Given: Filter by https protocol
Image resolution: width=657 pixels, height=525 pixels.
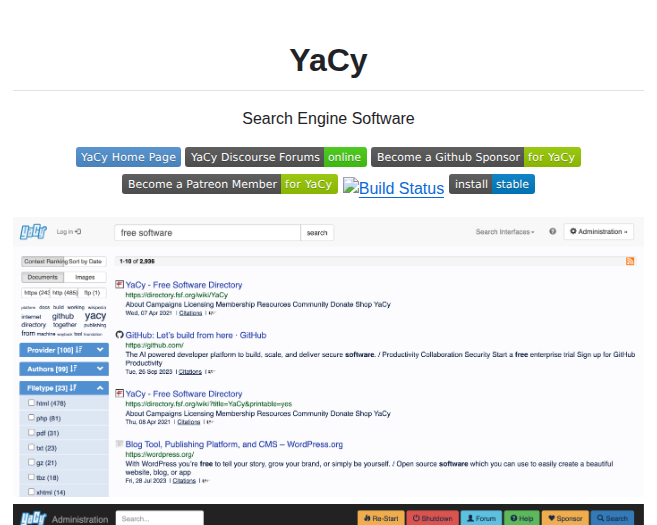Looking at the screenshot, I should (36, 292).
